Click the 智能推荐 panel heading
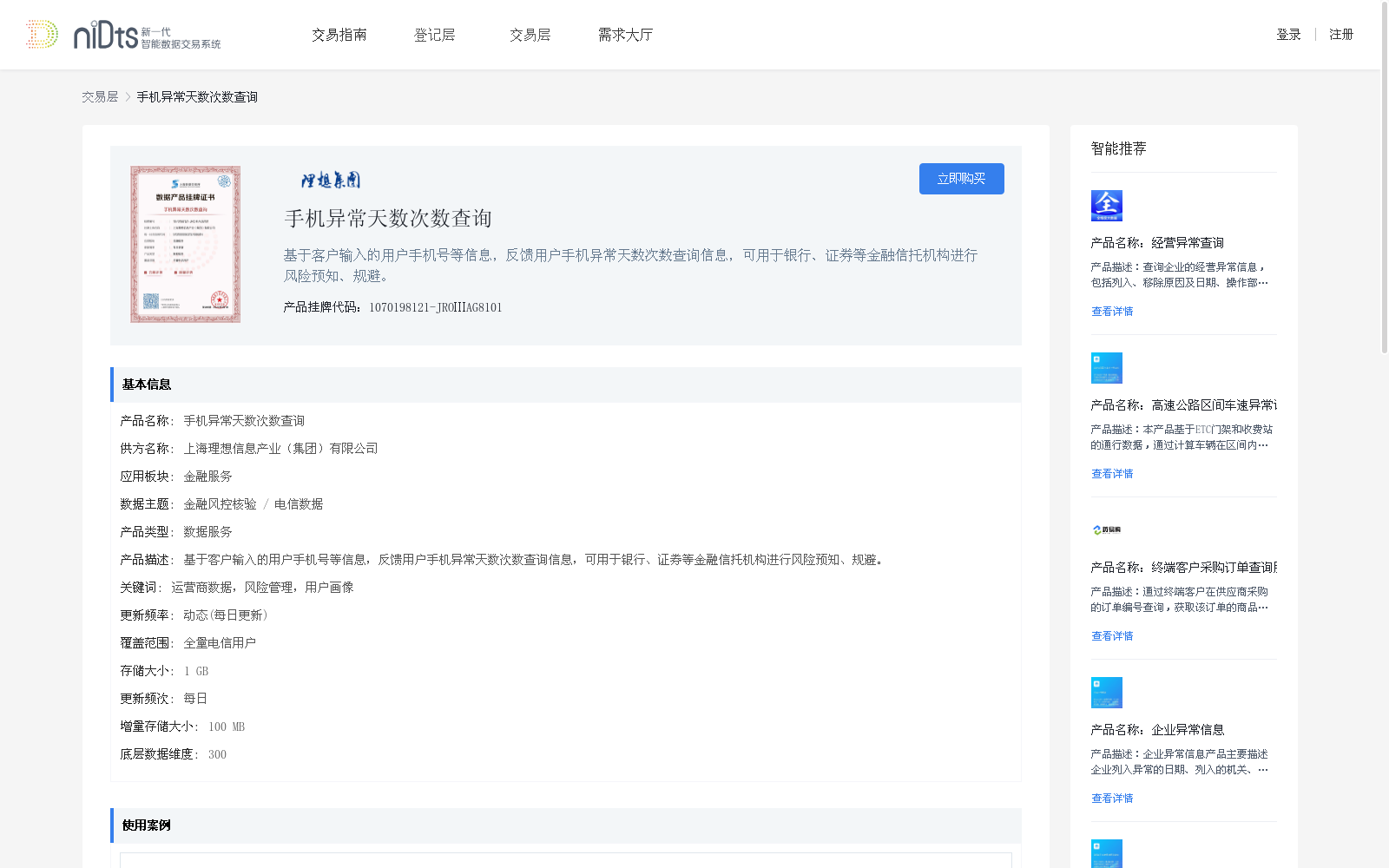 pos(1118,148)
